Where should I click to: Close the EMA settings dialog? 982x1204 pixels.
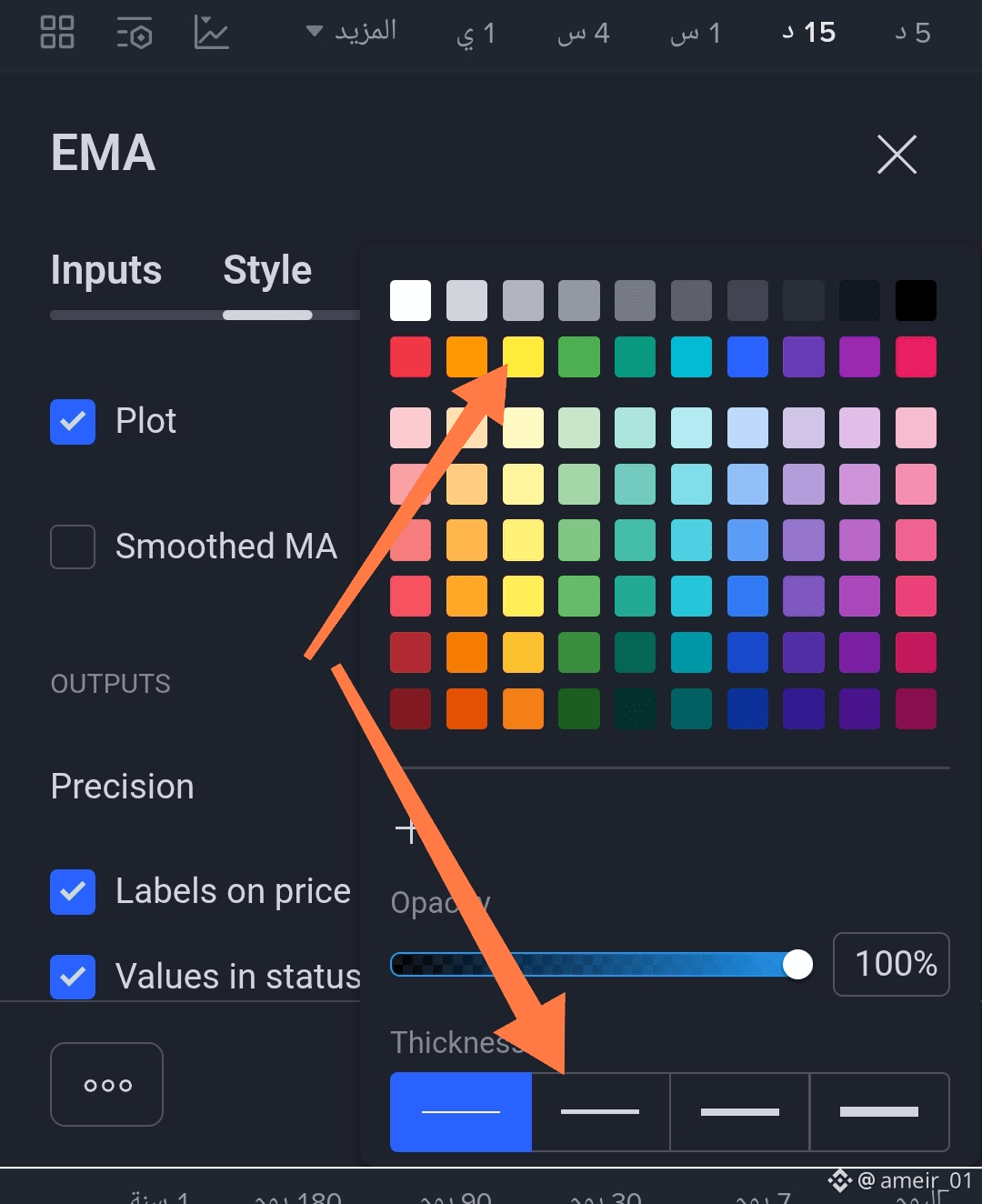tap(897, 154)
